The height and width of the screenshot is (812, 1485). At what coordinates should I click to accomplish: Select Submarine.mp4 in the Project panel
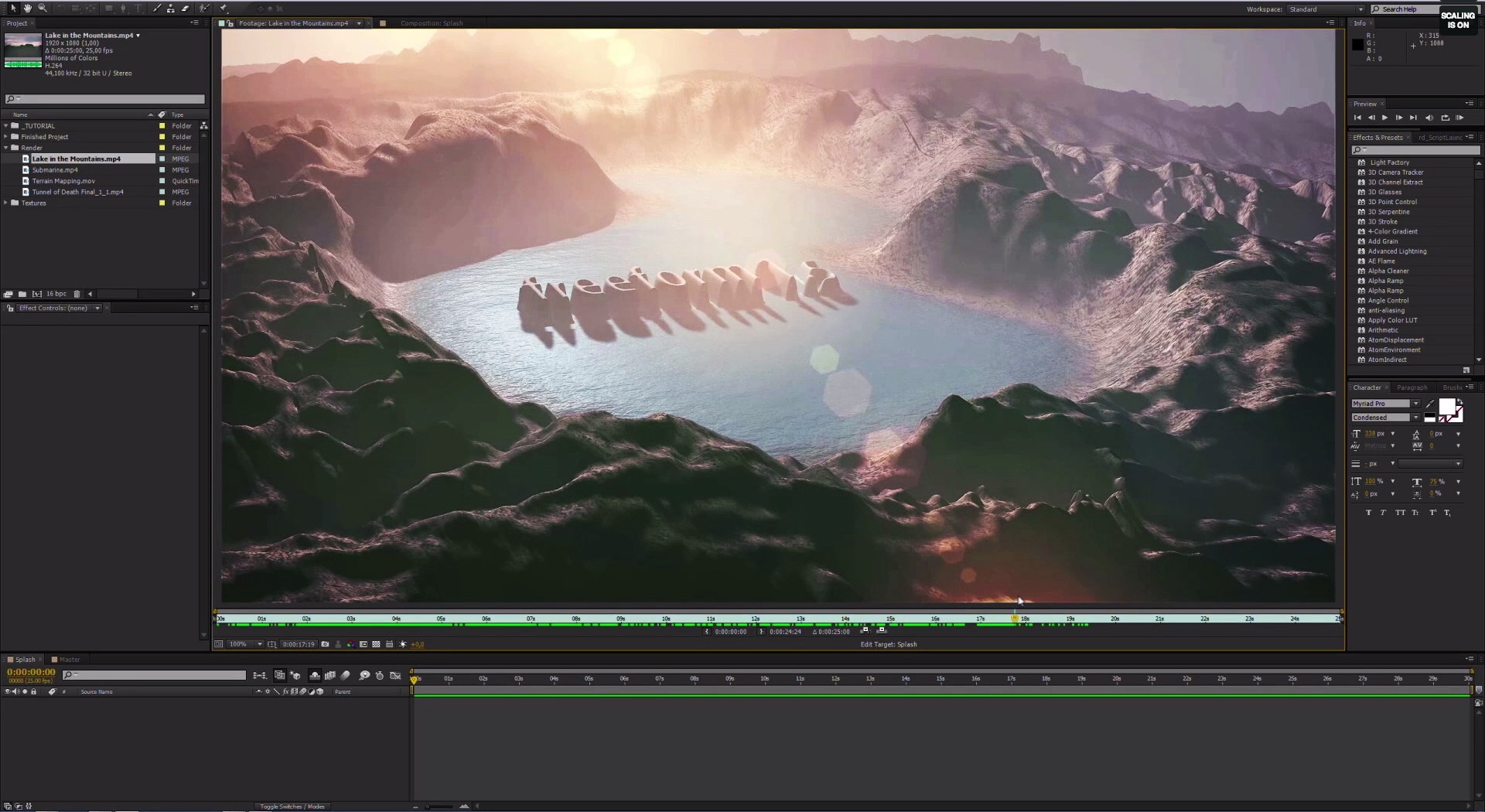pos(55,170)
